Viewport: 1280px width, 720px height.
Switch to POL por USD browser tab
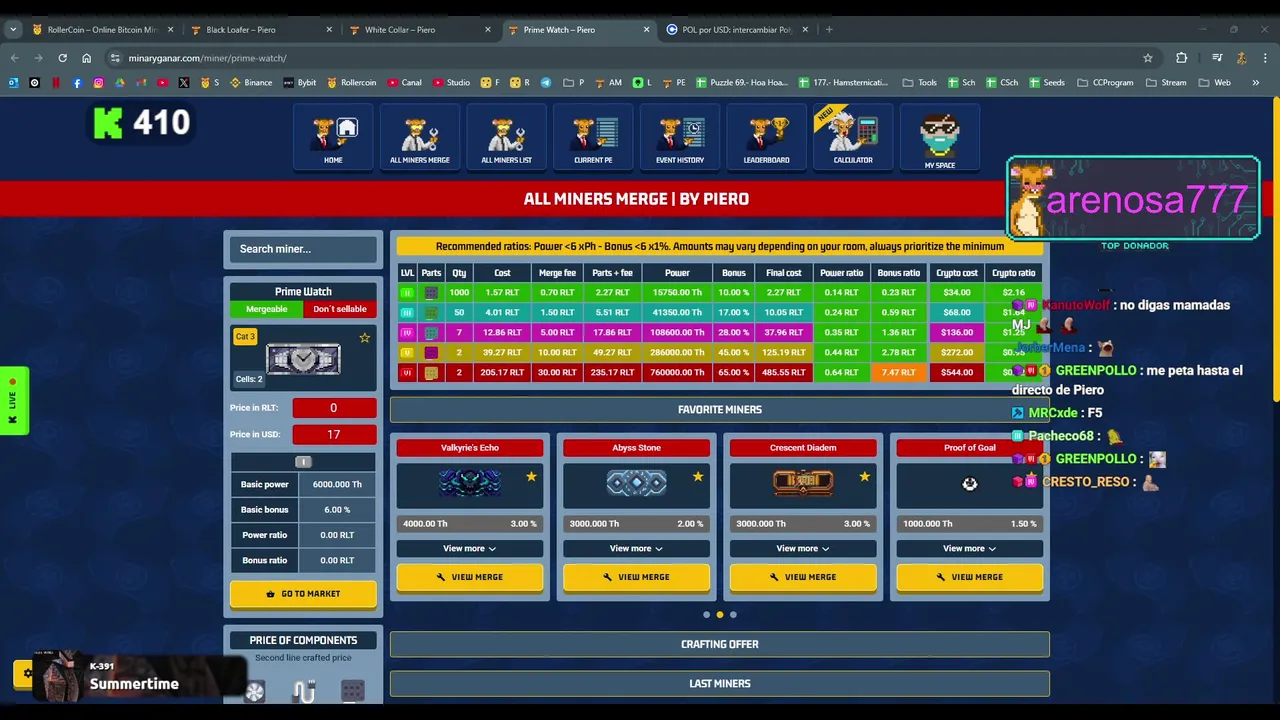click(x=735, y=30)
